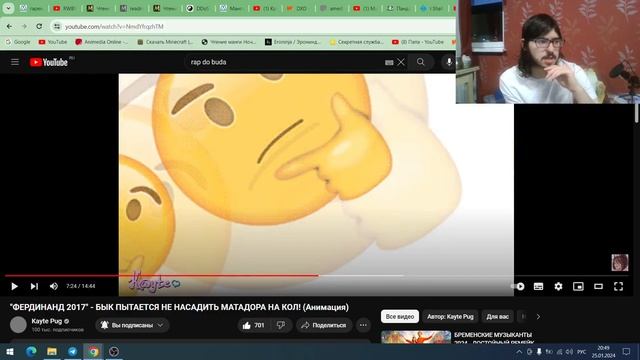The height and width of the screenshot is (360, 640).
Task: Run the search with the magnifier button
Action: point(420,62)
